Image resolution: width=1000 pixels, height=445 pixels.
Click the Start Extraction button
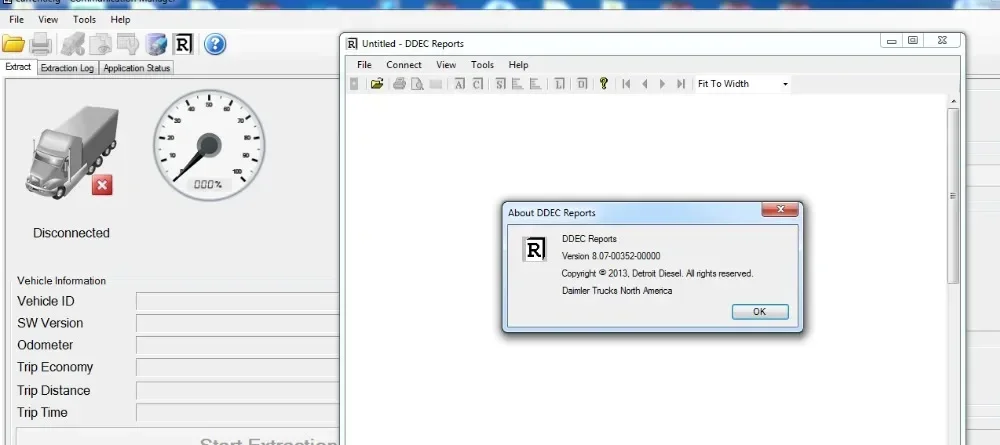pyautogui.click(x=178, y=437)
